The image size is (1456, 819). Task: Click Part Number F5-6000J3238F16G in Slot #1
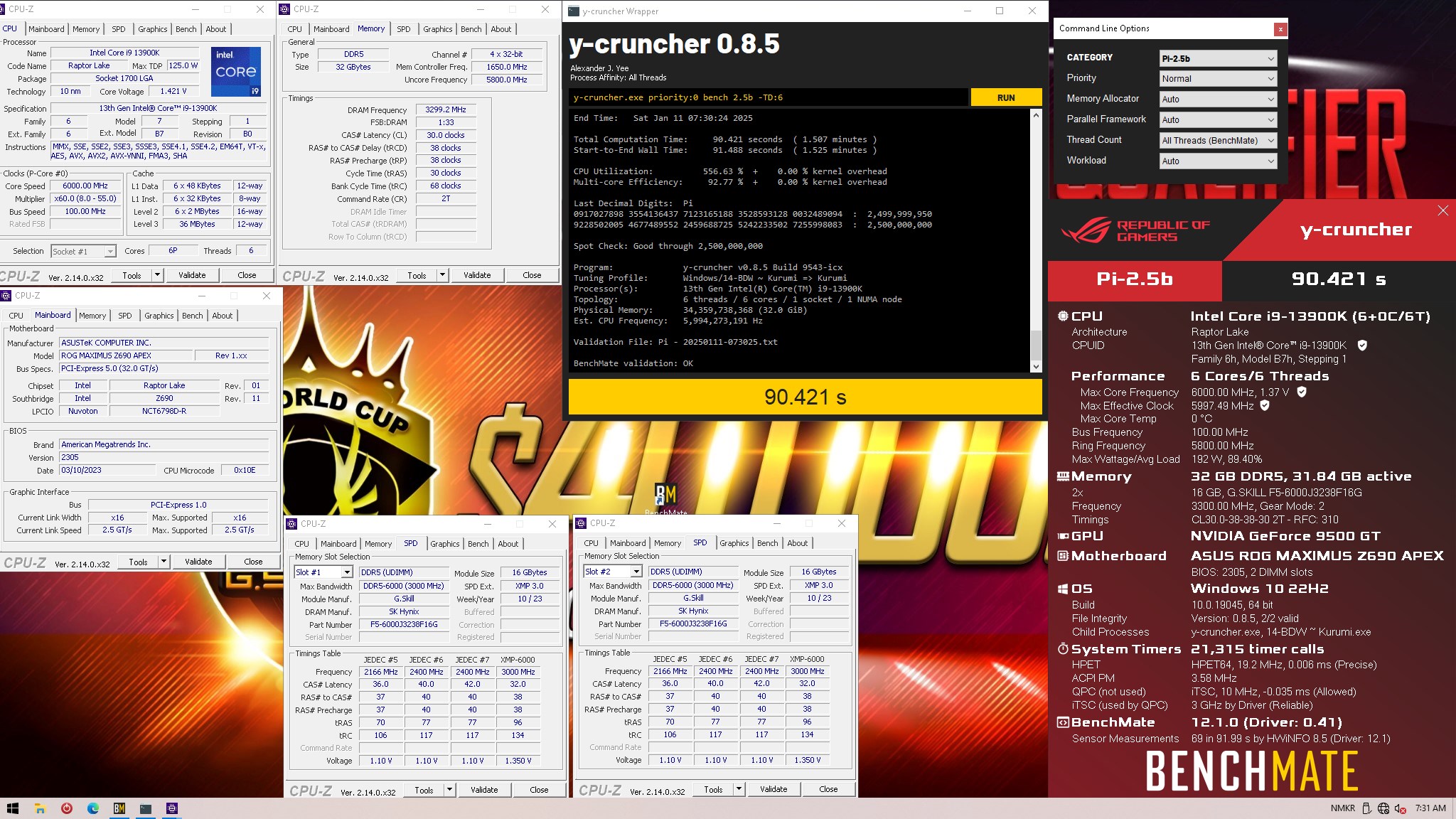pos(404,624)
